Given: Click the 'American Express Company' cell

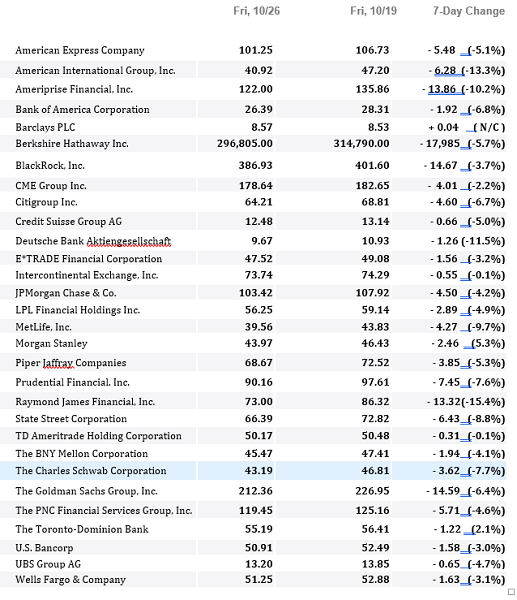Looking at the screenshot, I should tap(80, 51).
